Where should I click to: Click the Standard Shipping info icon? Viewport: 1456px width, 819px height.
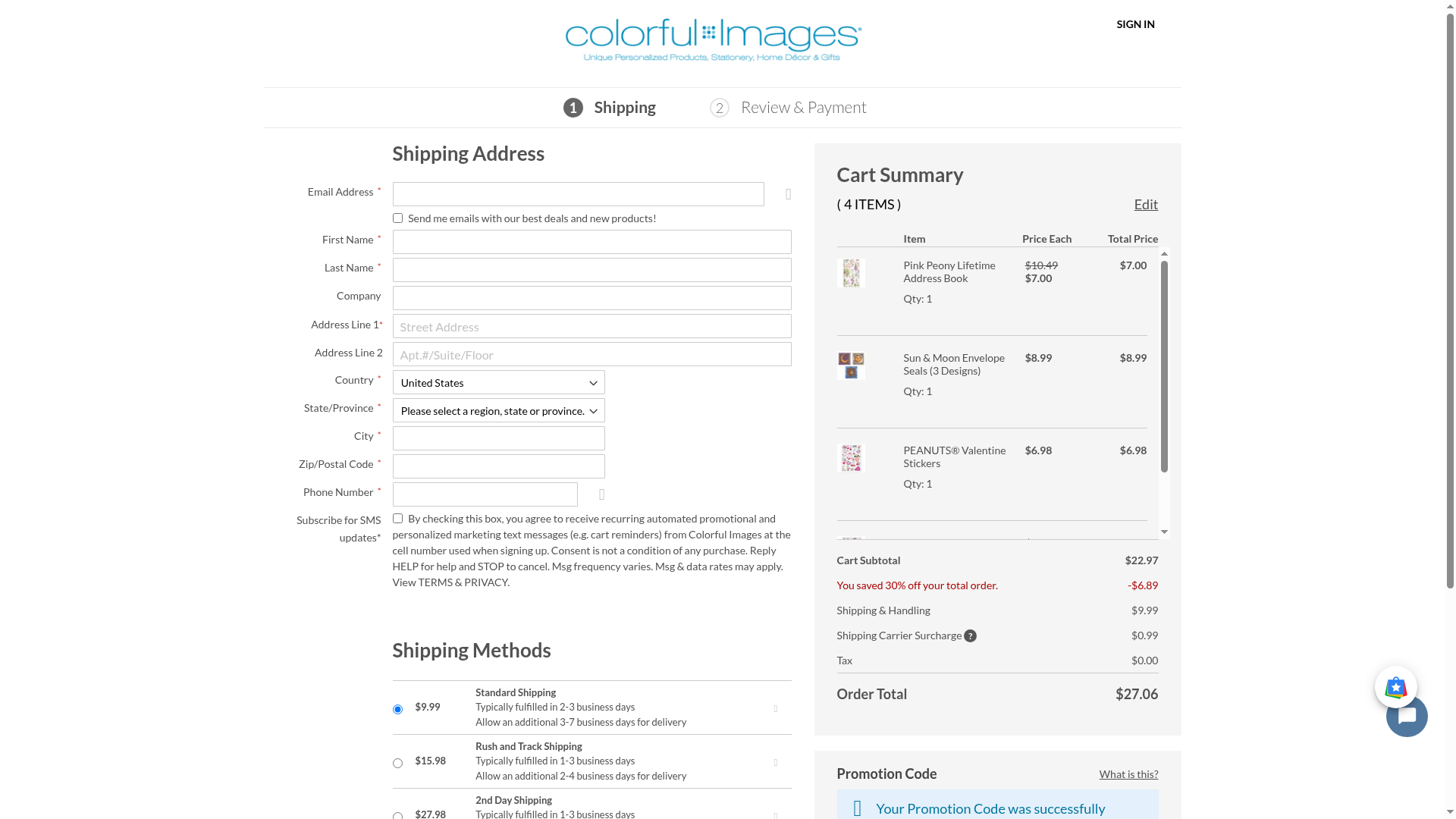pos(775,709)
